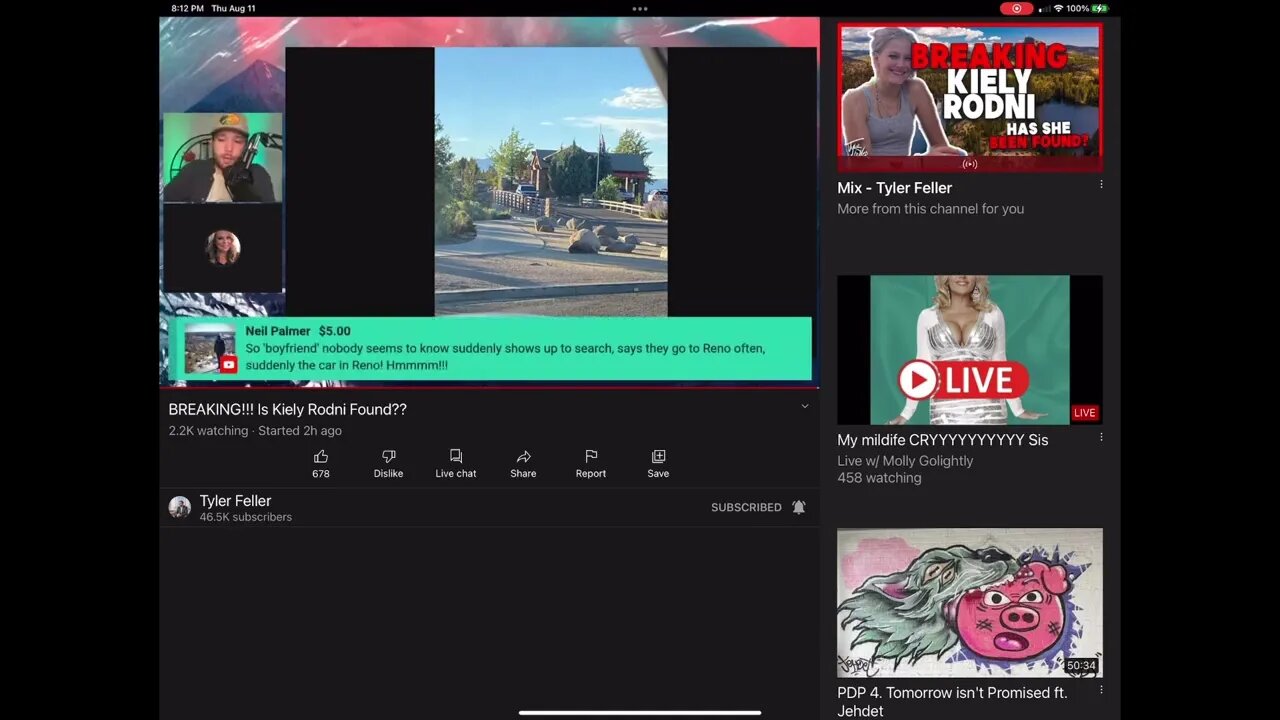Open Tyler Feller channel avatar
The image size is (1280, 720).
click(180, 507)
